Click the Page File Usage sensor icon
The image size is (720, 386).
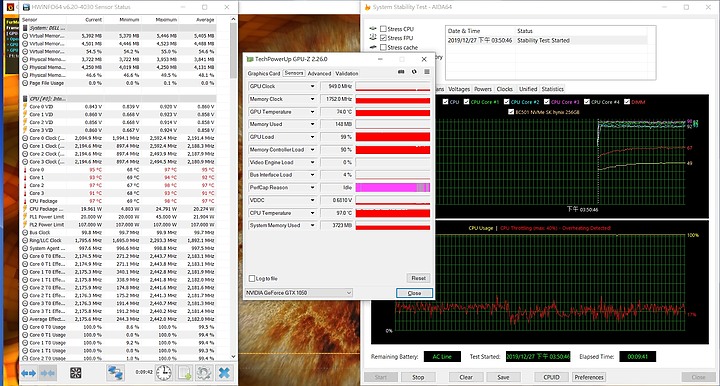25,83
